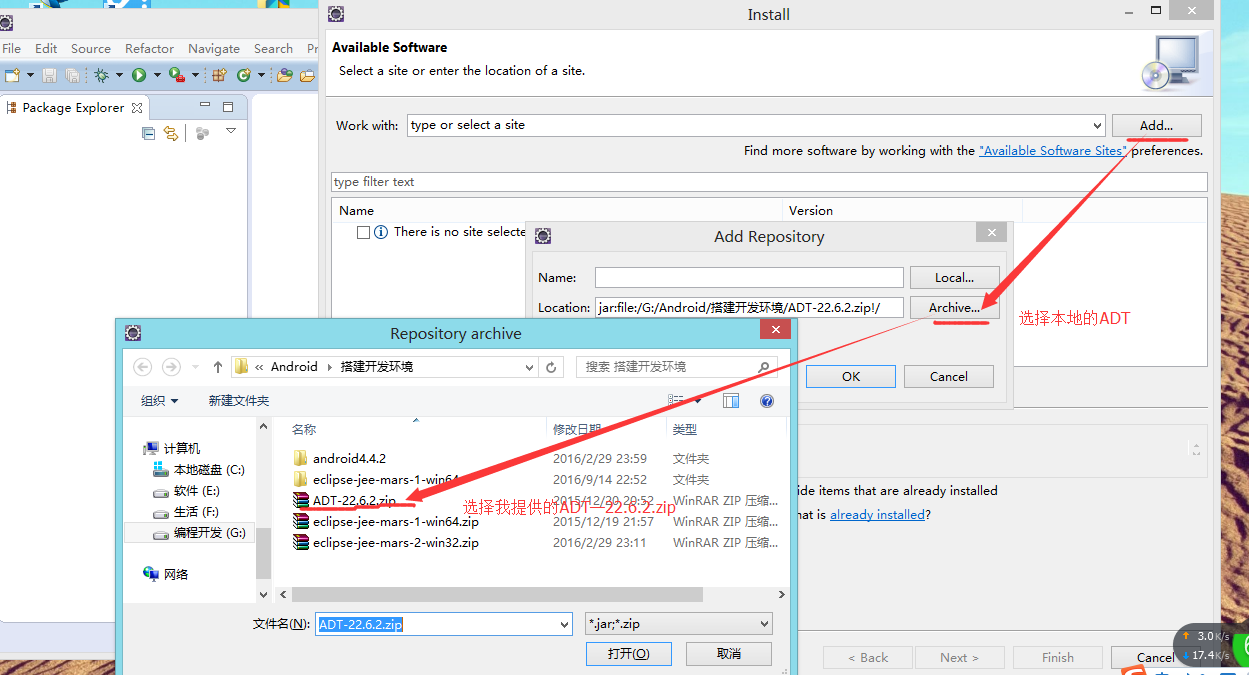Click 取消 button in file dialog
This screenshot has height=675, width=1249.
coord(729,653)
